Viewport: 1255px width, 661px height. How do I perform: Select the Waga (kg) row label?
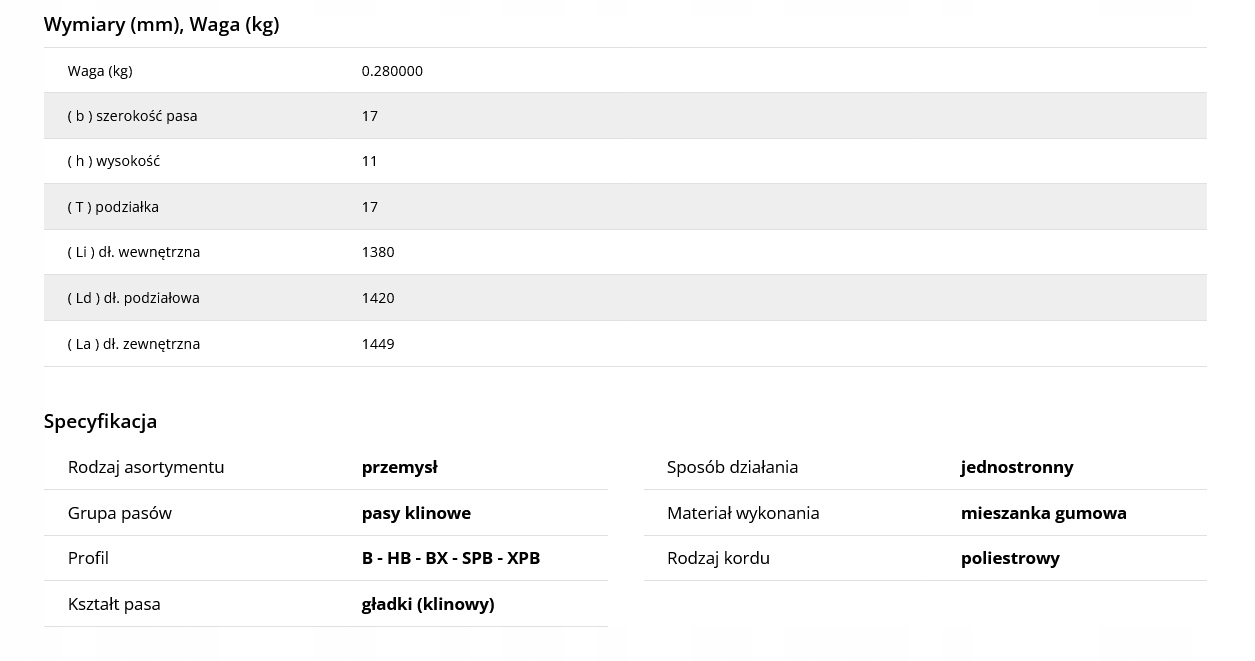pos(100,71)
